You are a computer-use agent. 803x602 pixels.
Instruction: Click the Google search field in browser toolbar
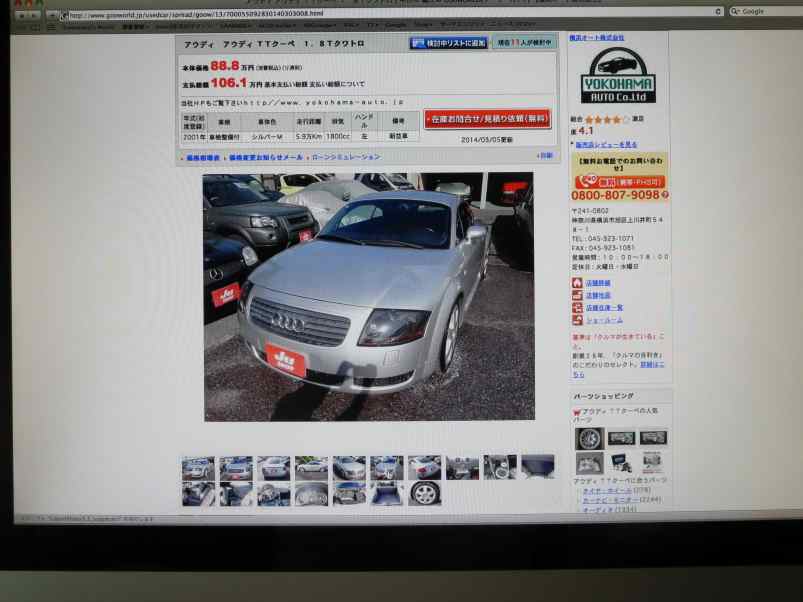tap(767, 11)
